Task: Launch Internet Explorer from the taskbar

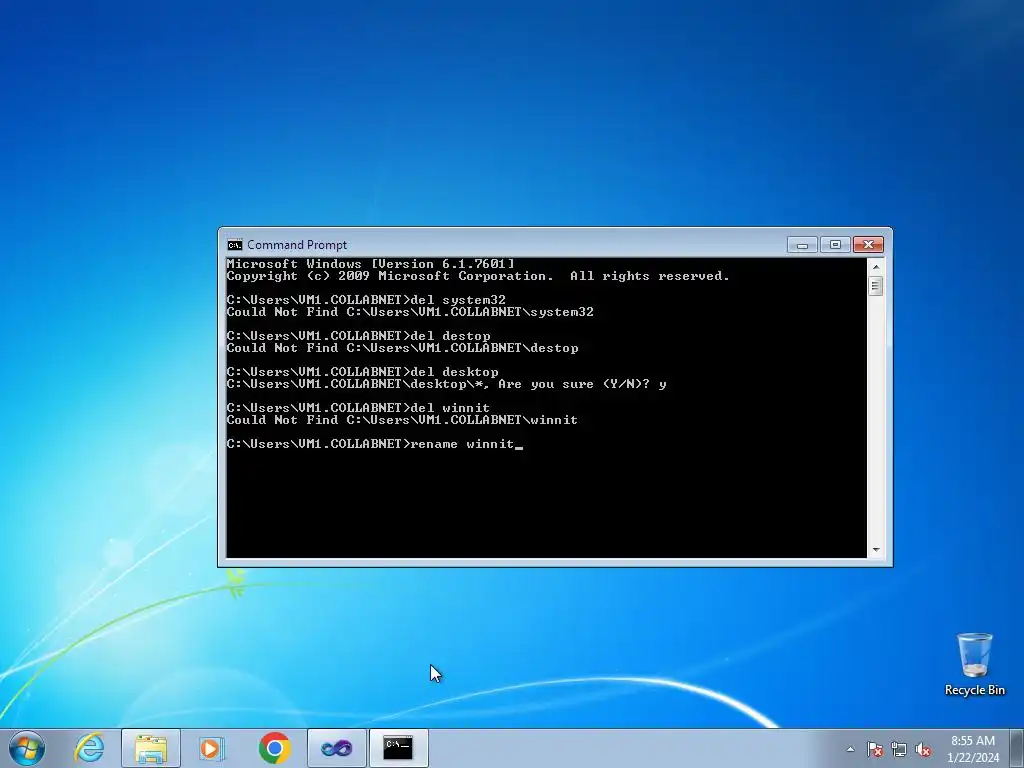Action: [x=89, y=748]
